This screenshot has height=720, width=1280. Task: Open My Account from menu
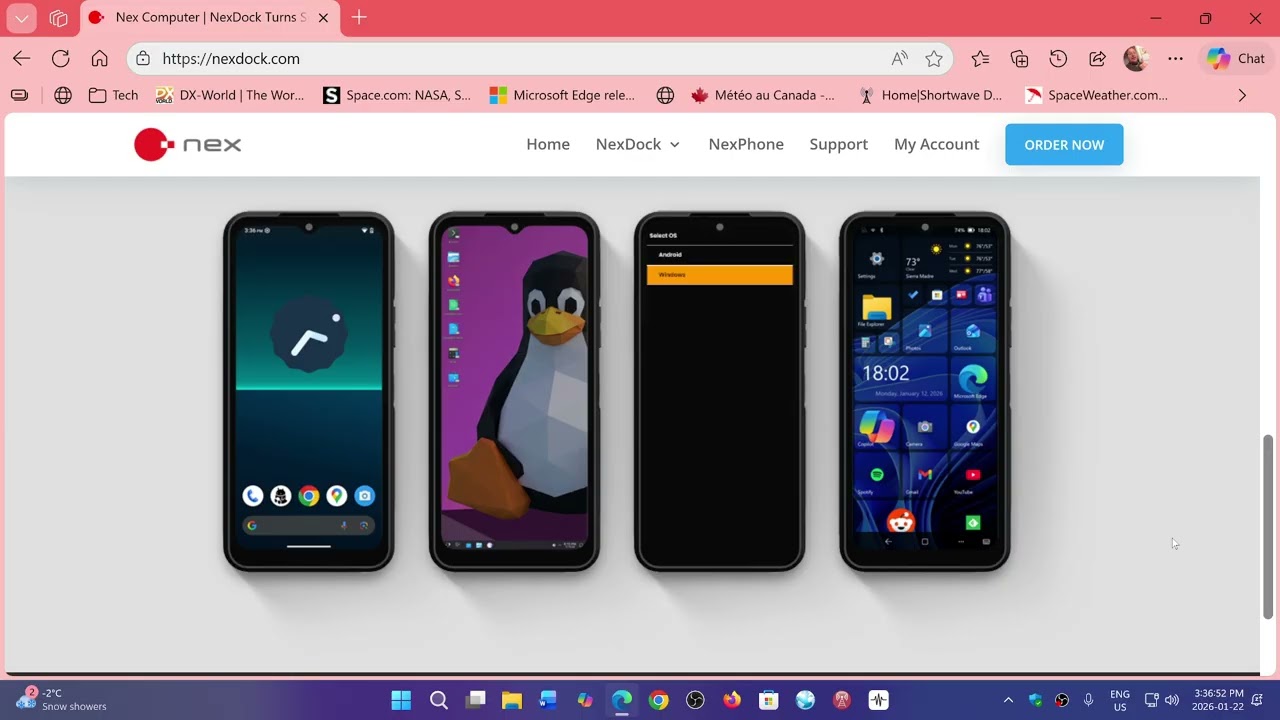click(x=936, y=145)
